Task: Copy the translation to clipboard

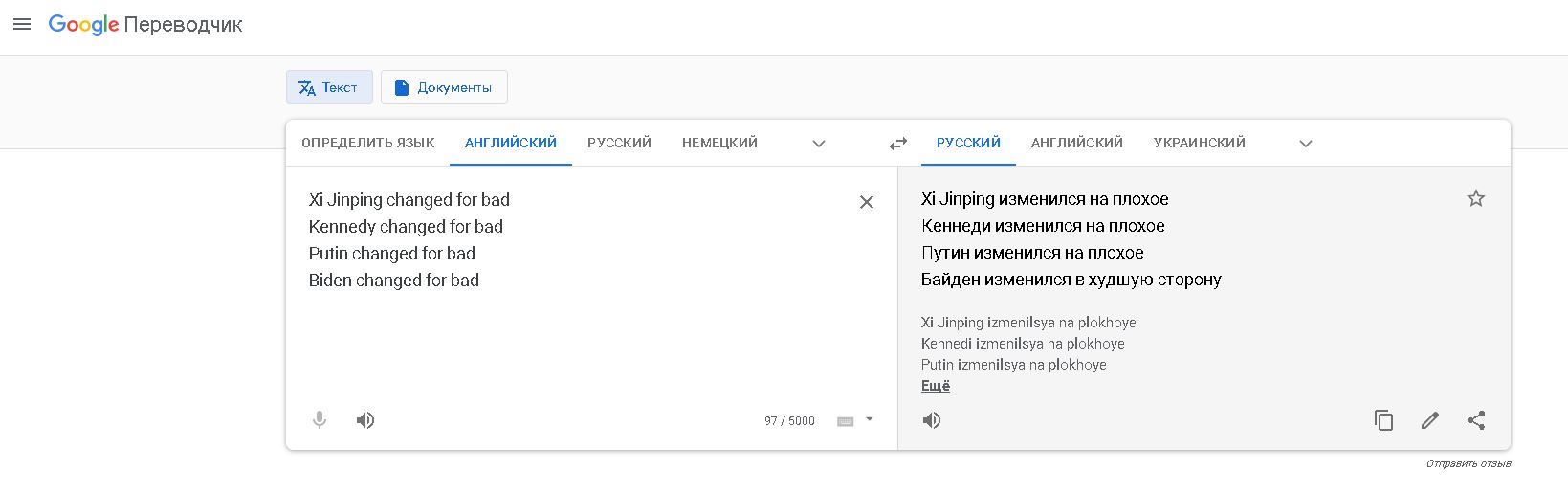Action: coord(1383,420)
